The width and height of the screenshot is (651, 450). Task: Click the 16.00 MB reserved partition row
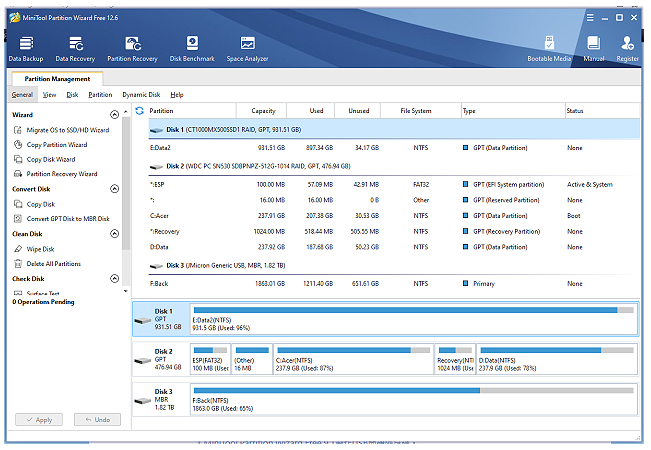pyautogui.click(x=394, y=200)
